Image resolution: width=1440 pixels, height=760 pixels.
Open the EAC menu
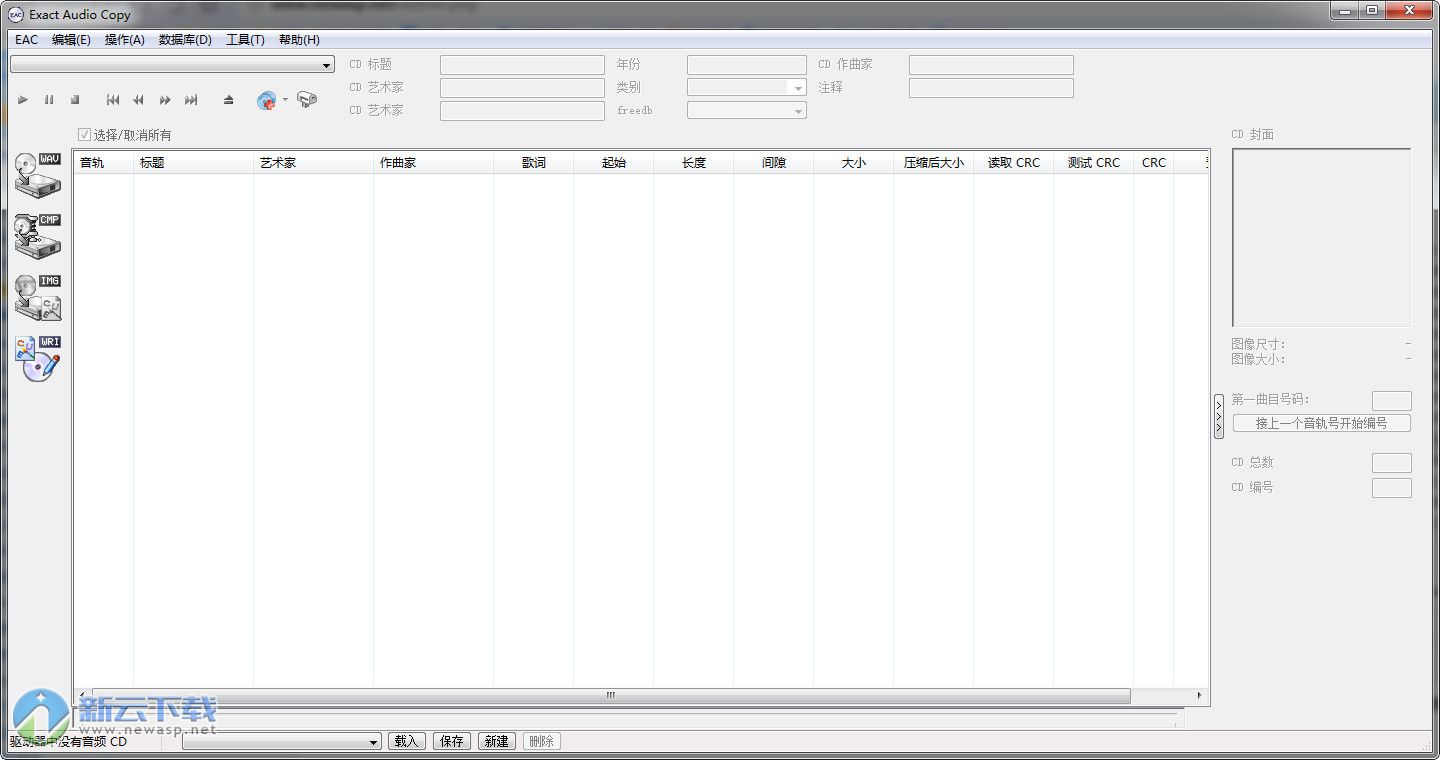point(26,40)
